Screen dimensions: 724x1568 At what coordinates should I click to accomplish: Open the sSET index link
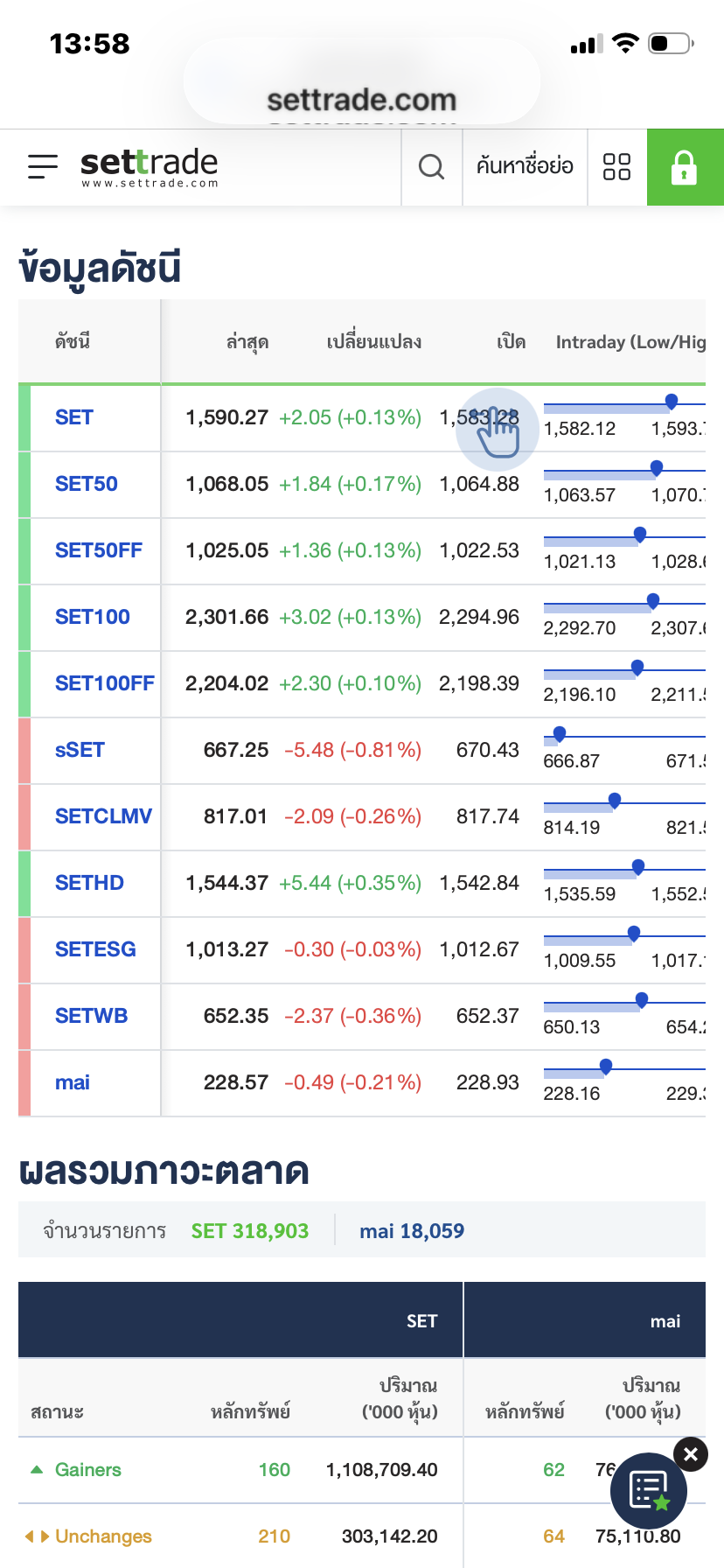tap(80, 750)
